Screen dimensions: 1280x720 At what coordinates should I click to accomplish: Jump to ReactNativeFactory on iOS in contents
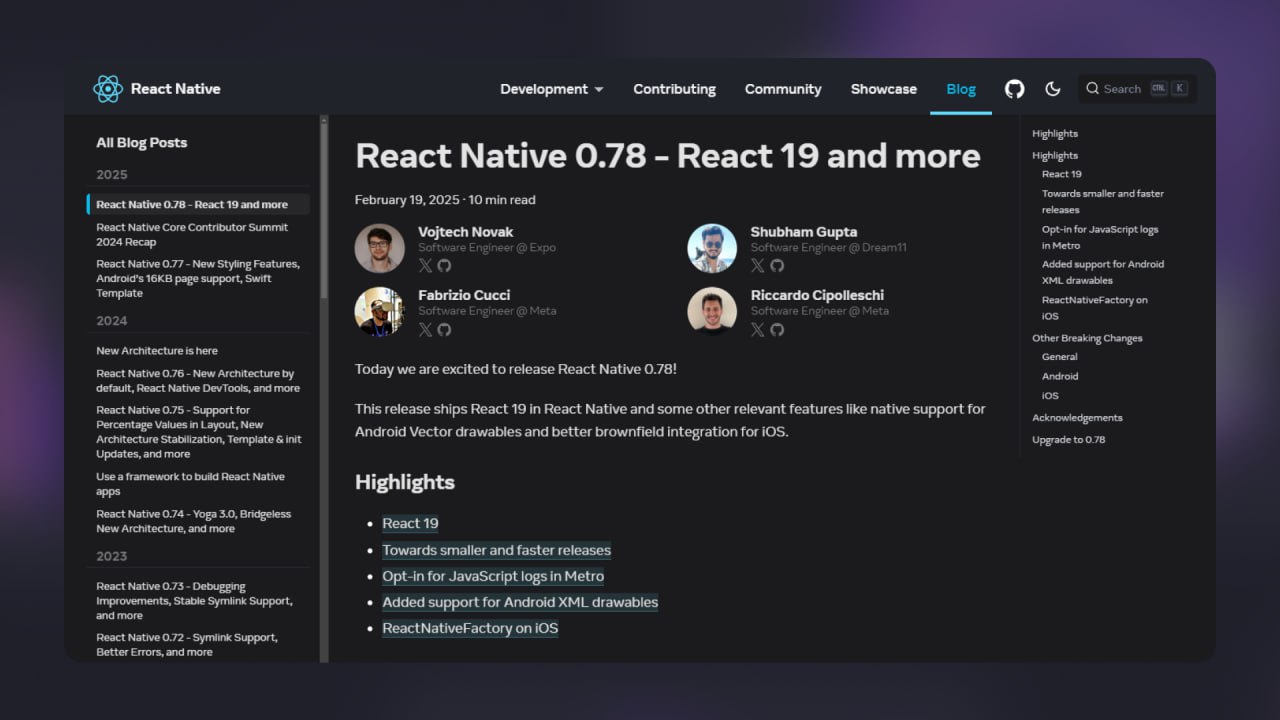pos(1095,308)
